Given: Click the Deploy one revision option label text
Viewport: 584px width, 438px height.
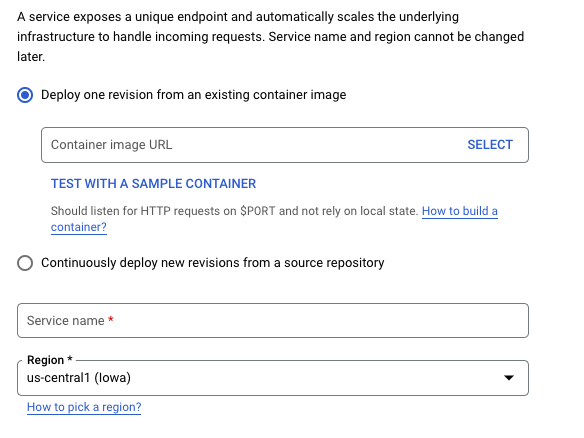Looking at the screenshot, I should click(x=193, y=95).
